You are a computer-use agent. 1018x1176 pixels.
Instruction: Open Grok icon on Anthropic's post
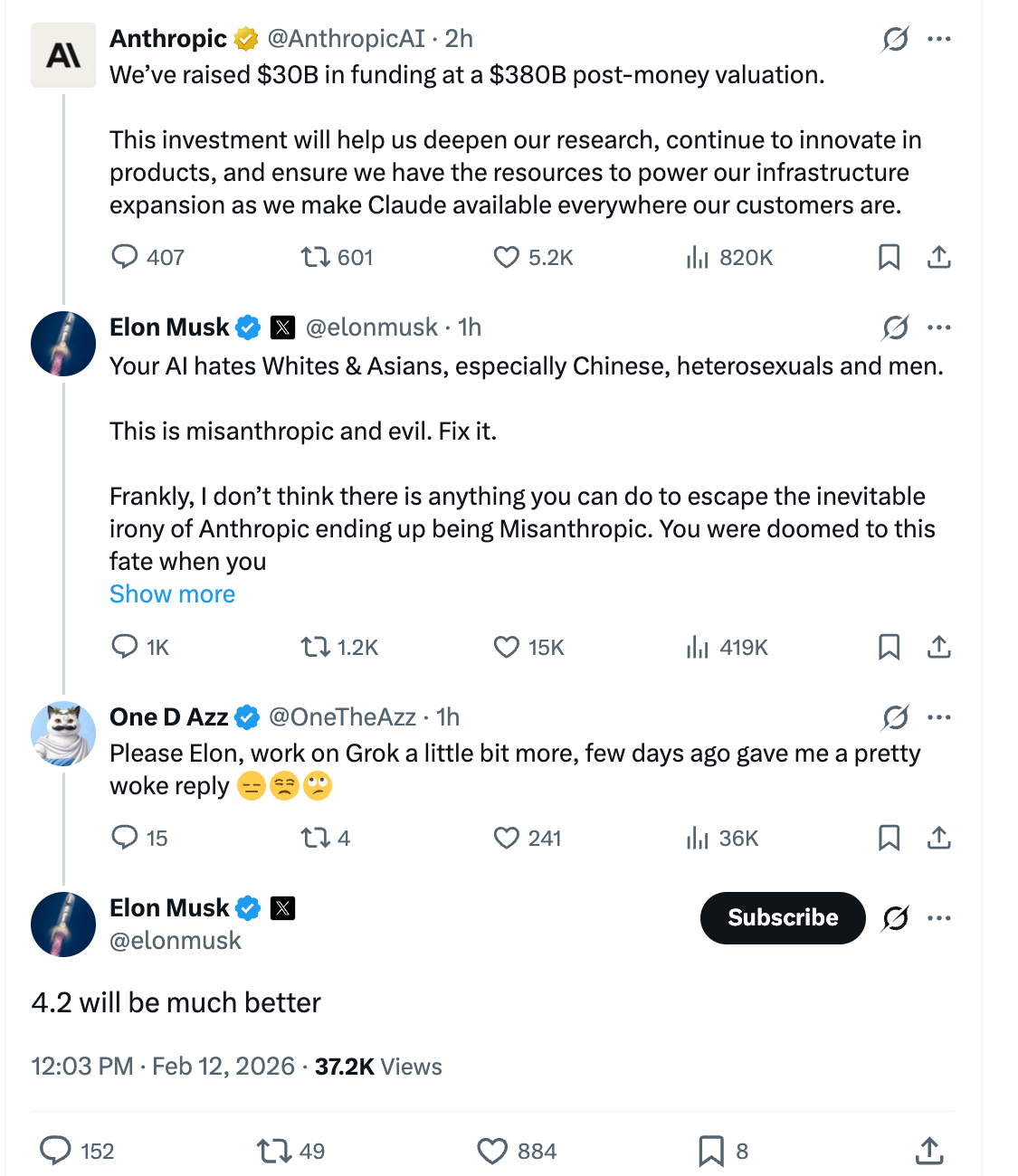click(x=895, y=39)
